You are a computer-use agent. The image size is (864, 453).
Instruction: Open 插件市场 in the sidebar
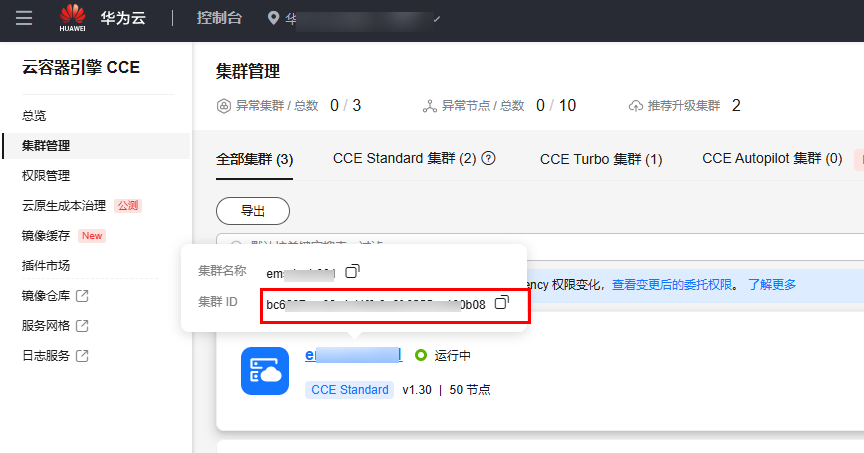click(x=46, y=266)
